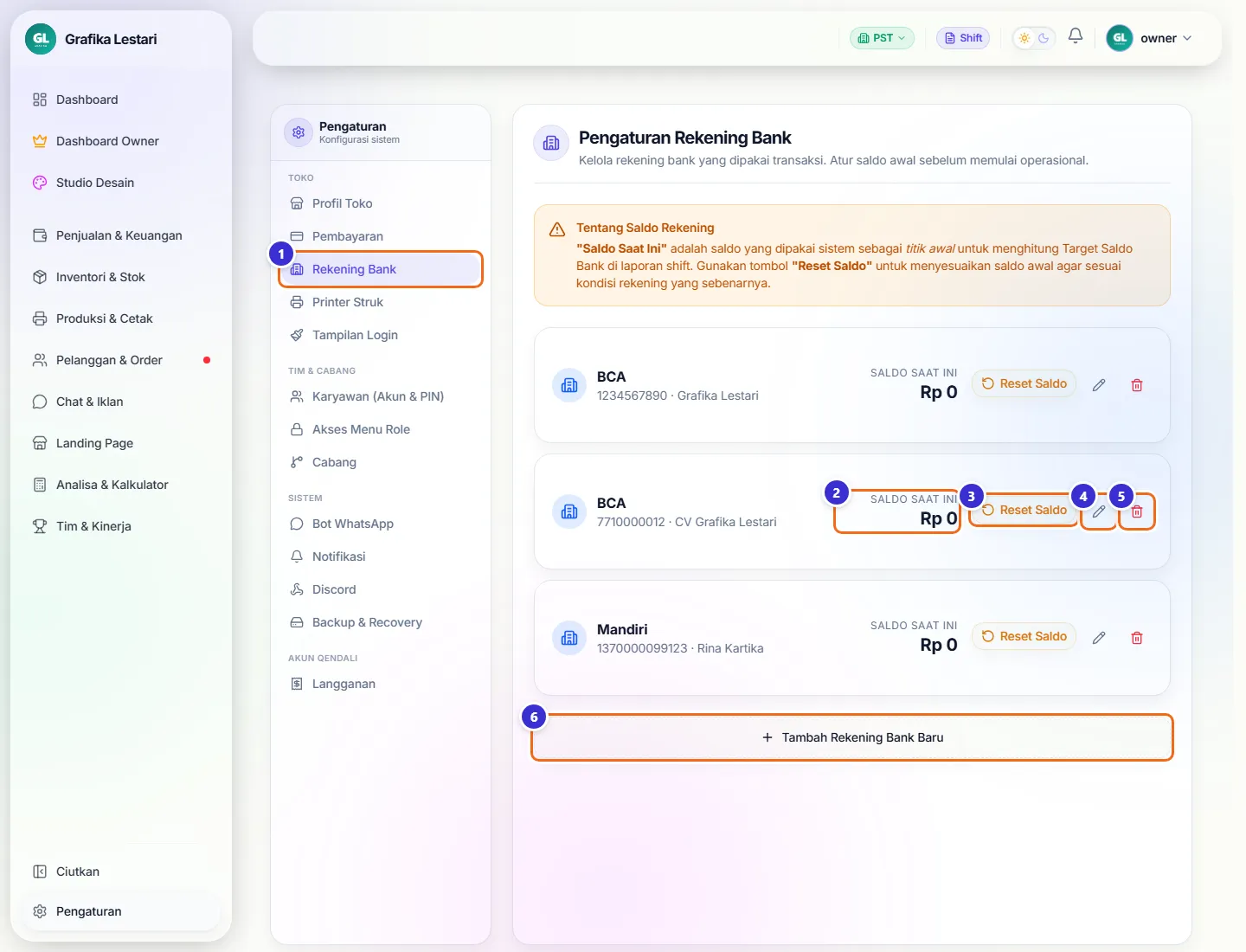Screen dimensions: 1246x952
Task: Click the warning triangle in saldo notice
Action: 557,229
